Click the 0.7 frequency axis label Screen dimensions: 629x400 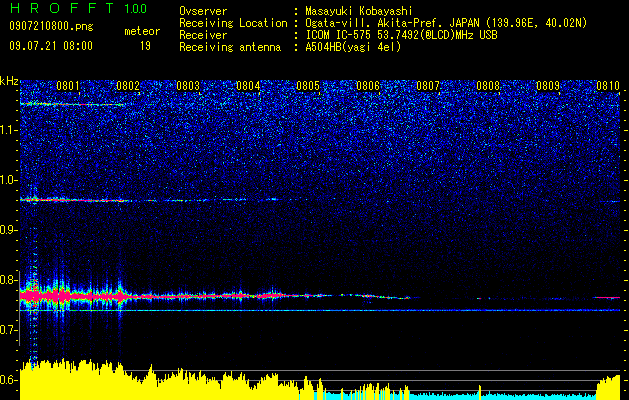8,330
